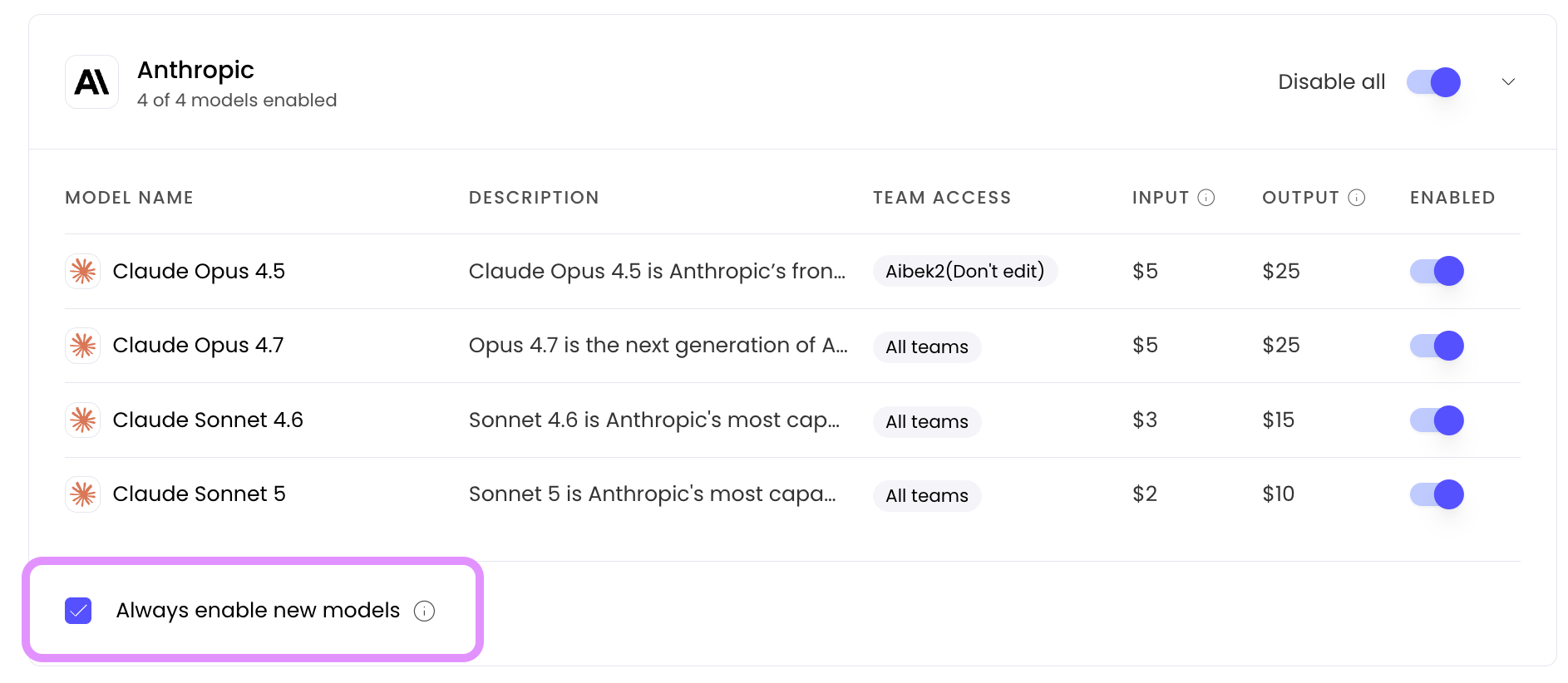Click the Claude Sonnet 5 starburst icon
The height and width of the screenshot is (683, 1568).
(x=83, y=494)
